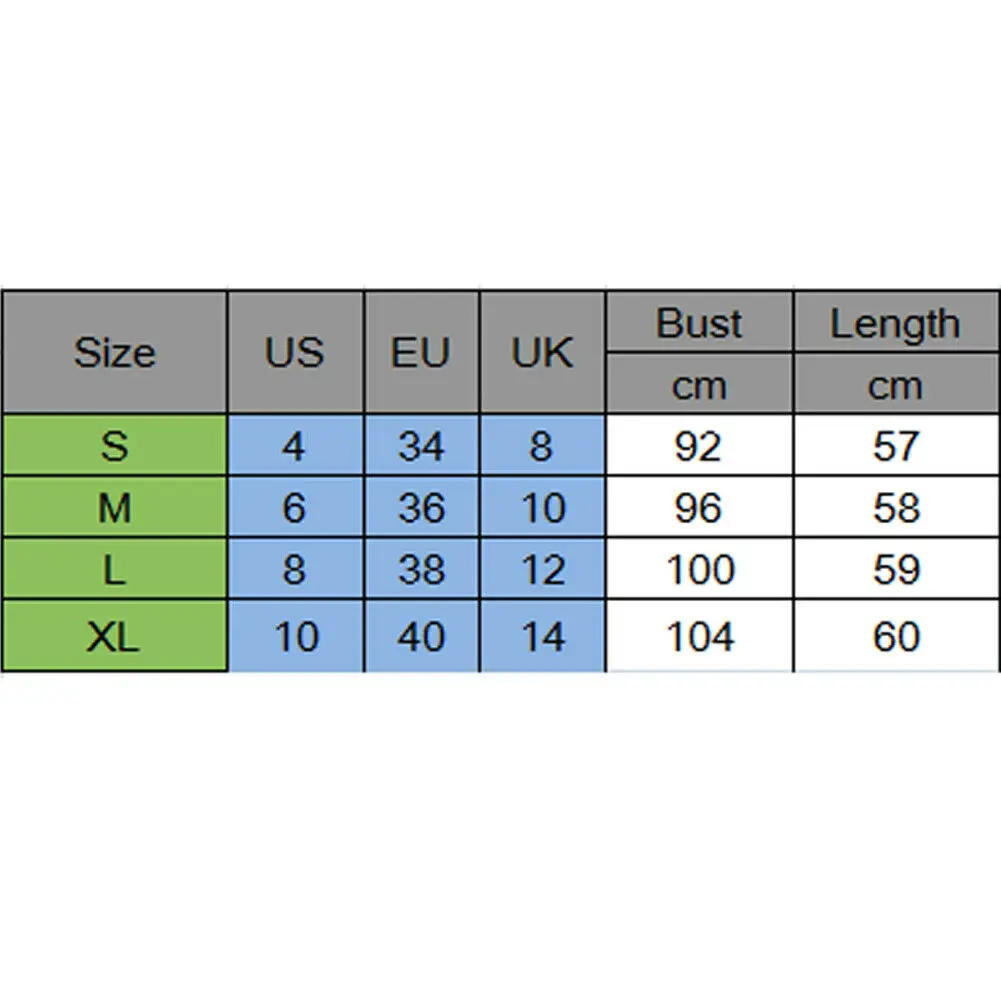Select the green S size cell

114,445
